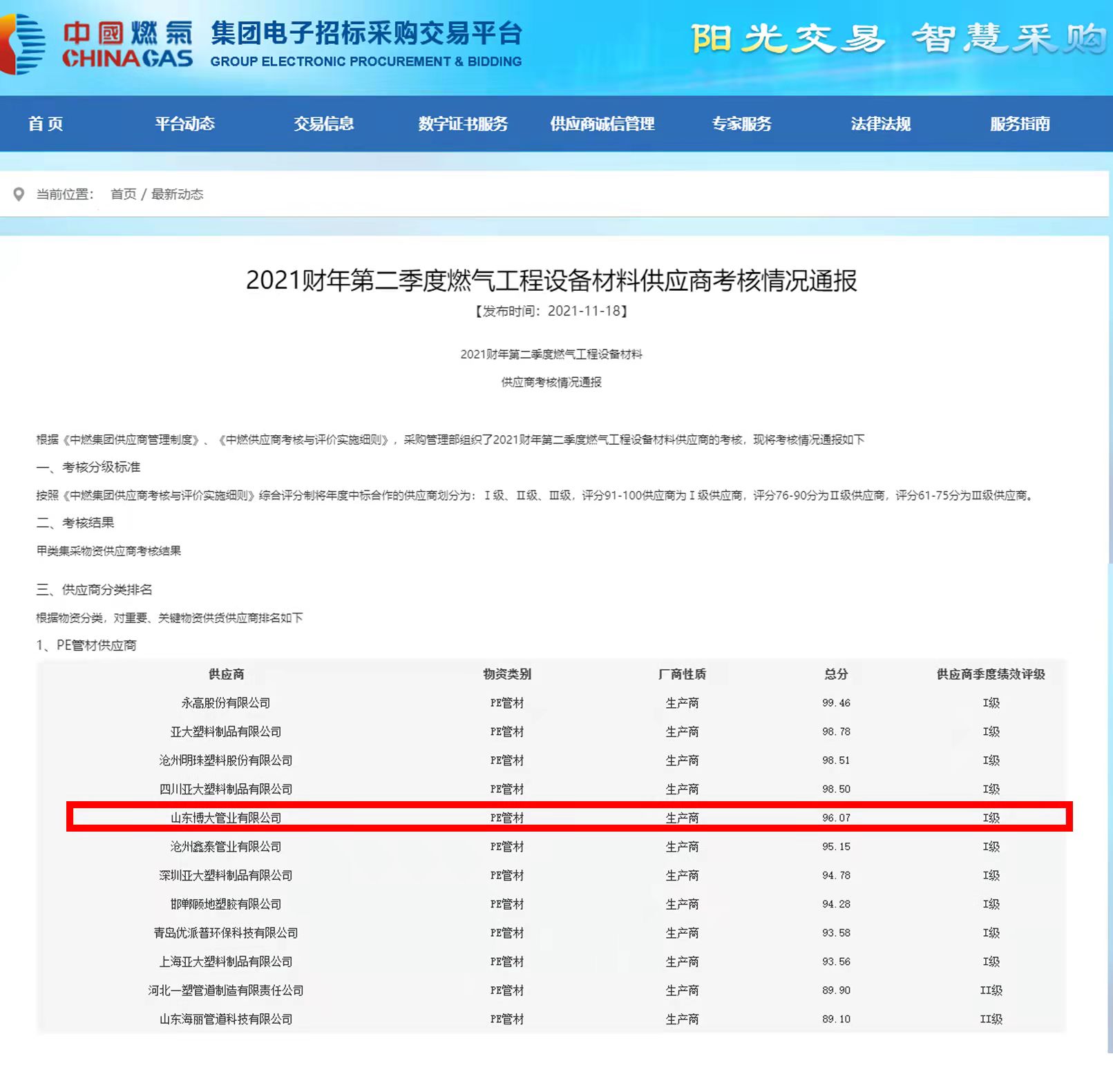Navigate to 法律法规 page

click(x=880, y=124)
